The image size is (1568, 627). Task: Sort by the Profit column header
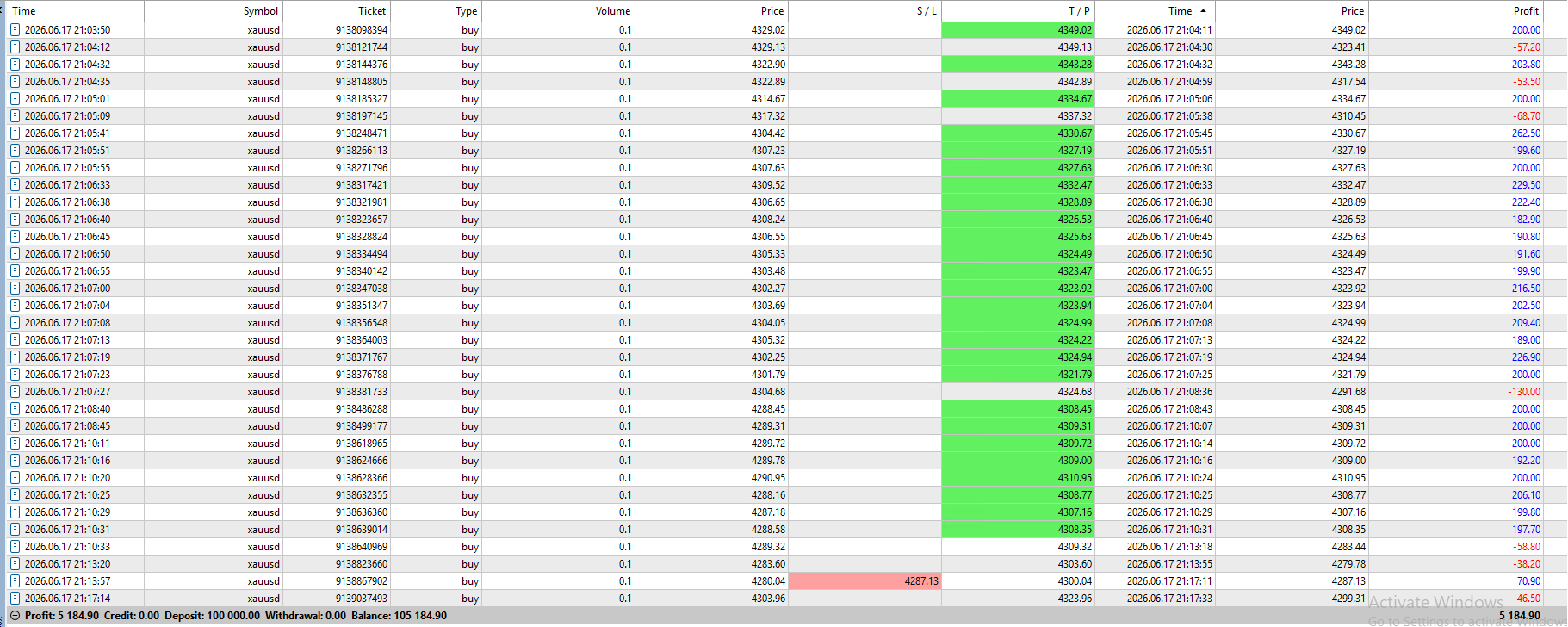[1526, 11]
